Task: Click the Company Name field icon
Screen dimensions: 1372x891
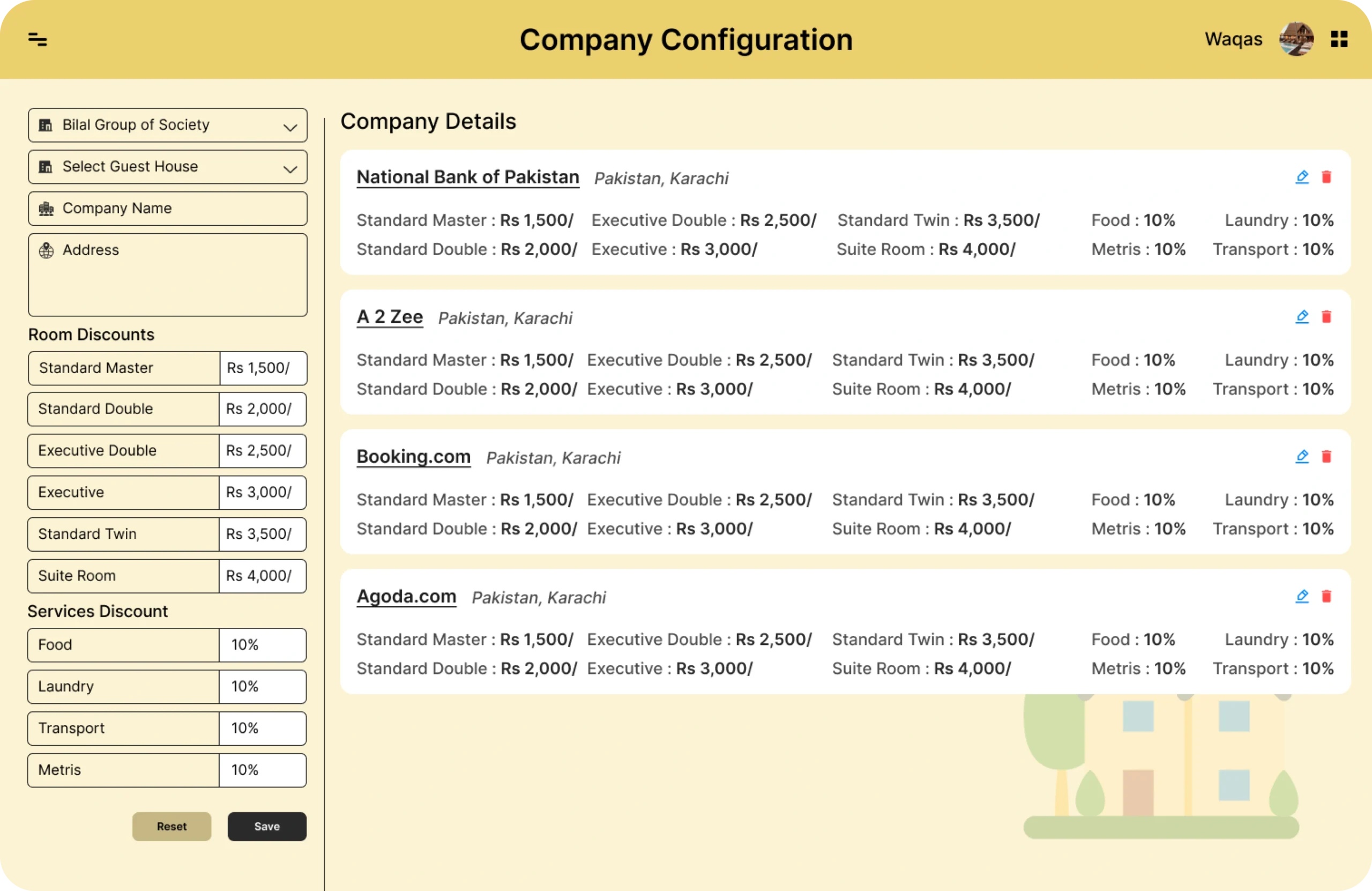Action: [x=46, y=208]
